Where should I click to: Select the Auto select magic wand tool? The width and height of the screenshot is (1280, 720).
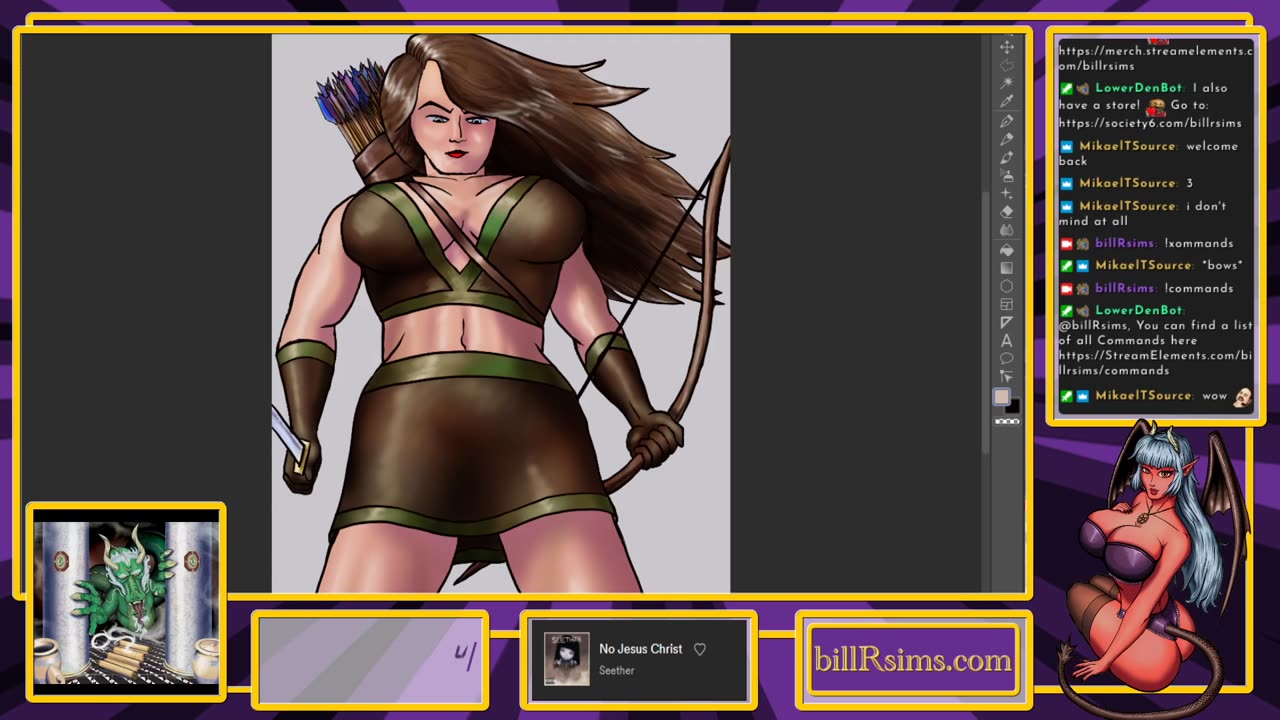[x=1007, y=83]
